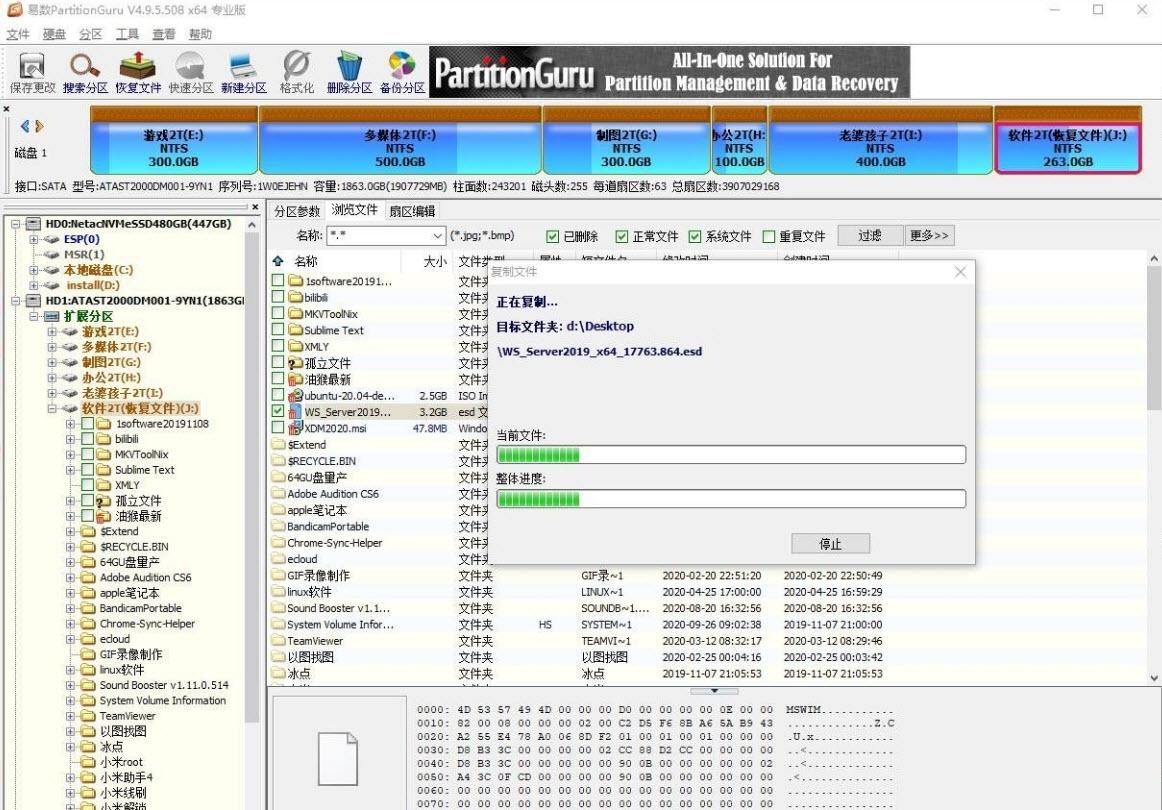Click the XDM2020.msi file icon
The image size is (1162, 810).
coord(296,428)
